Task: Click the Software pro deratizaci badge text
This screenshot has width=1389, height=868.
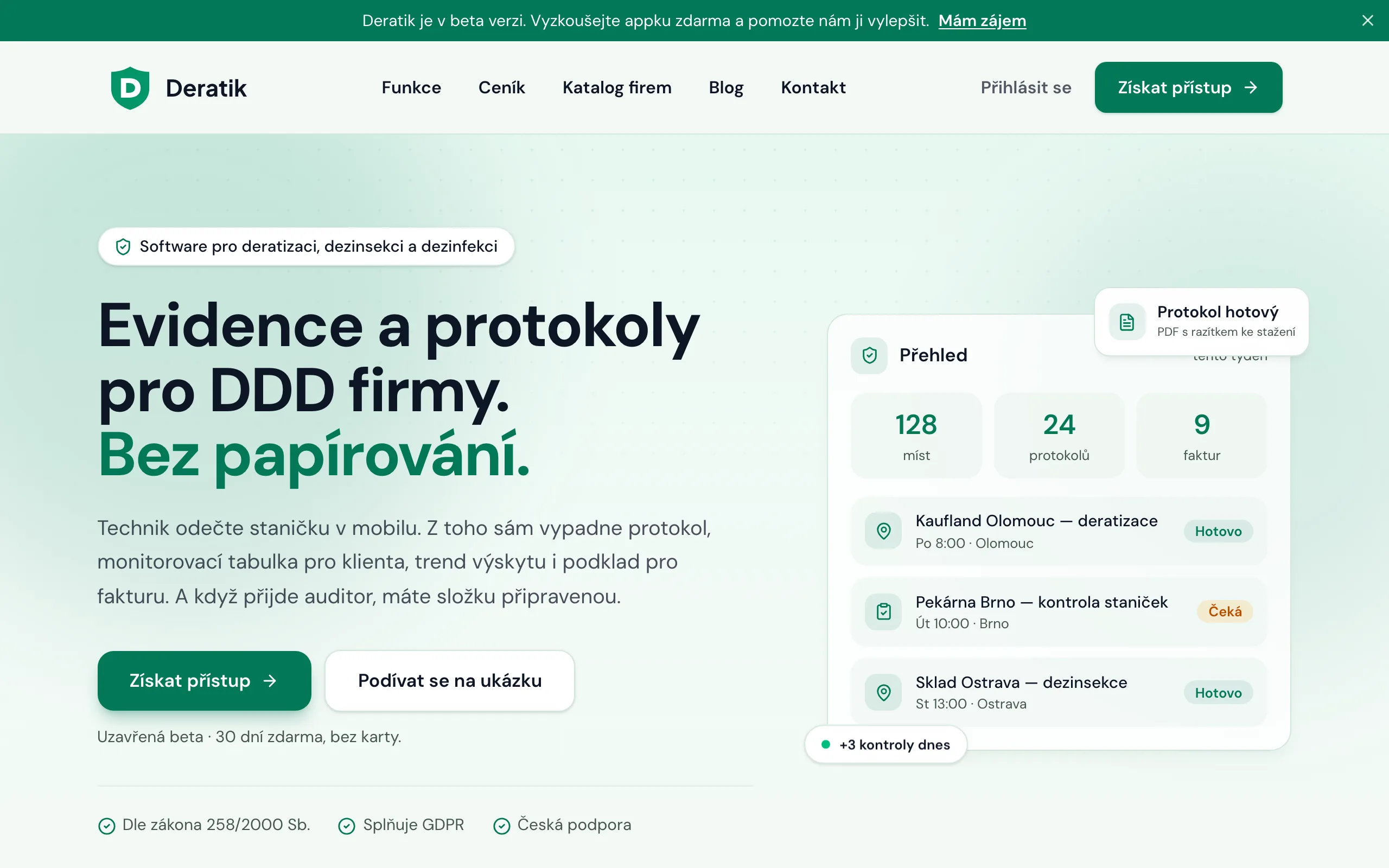Action: pos(318,246)
